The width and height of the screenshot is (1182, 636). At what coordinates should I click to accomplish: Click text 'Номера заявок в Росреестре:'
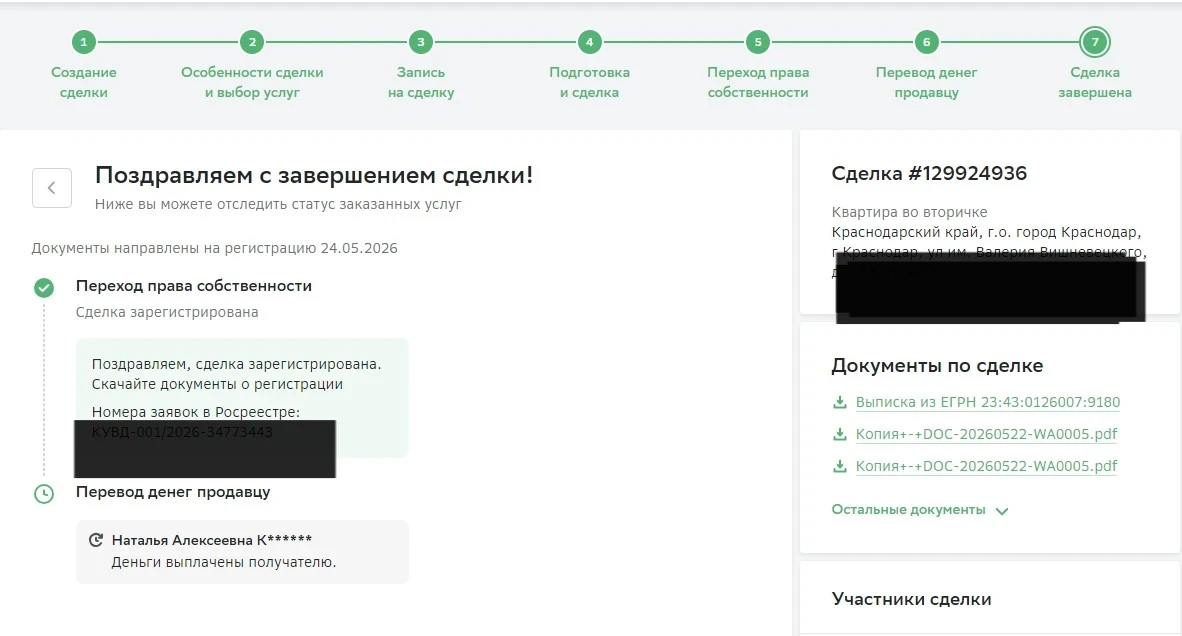coord(196,411)
